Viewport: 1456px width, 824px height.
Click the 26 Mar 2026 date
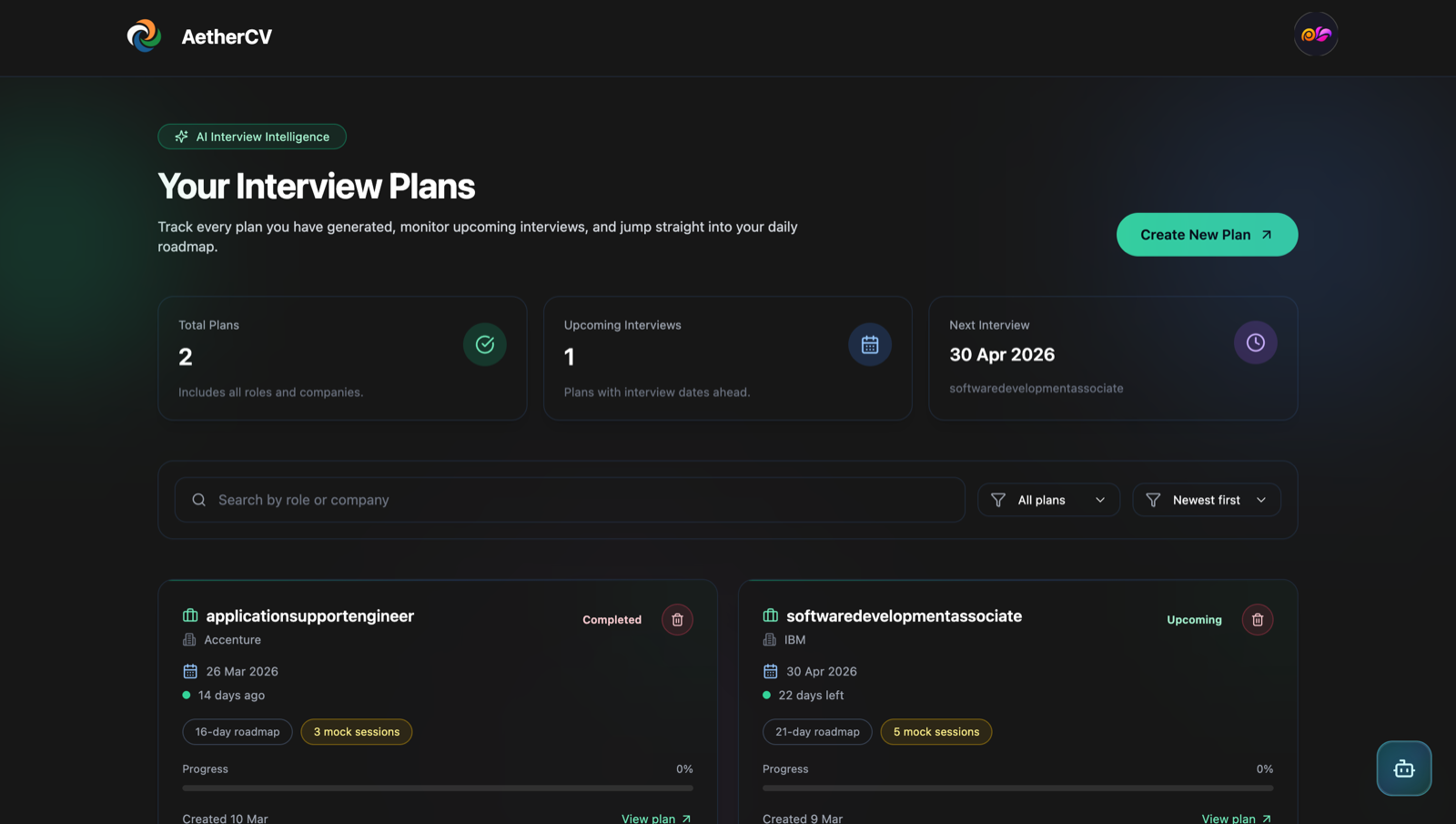tap(242, 672)
